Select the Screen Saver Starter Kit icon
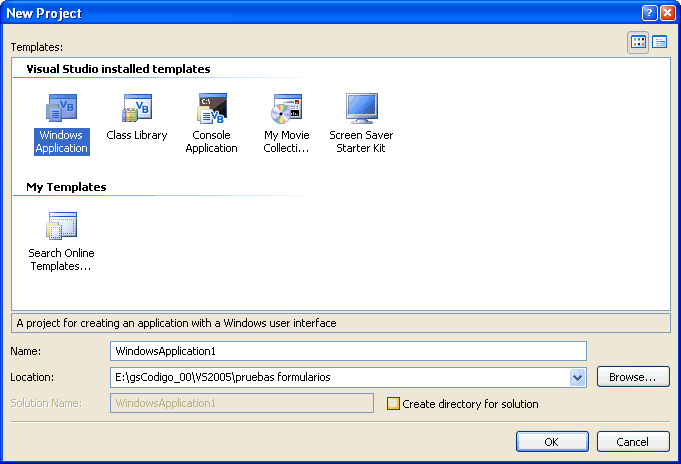Screen dimensions: 681x464 coord(361,108)
